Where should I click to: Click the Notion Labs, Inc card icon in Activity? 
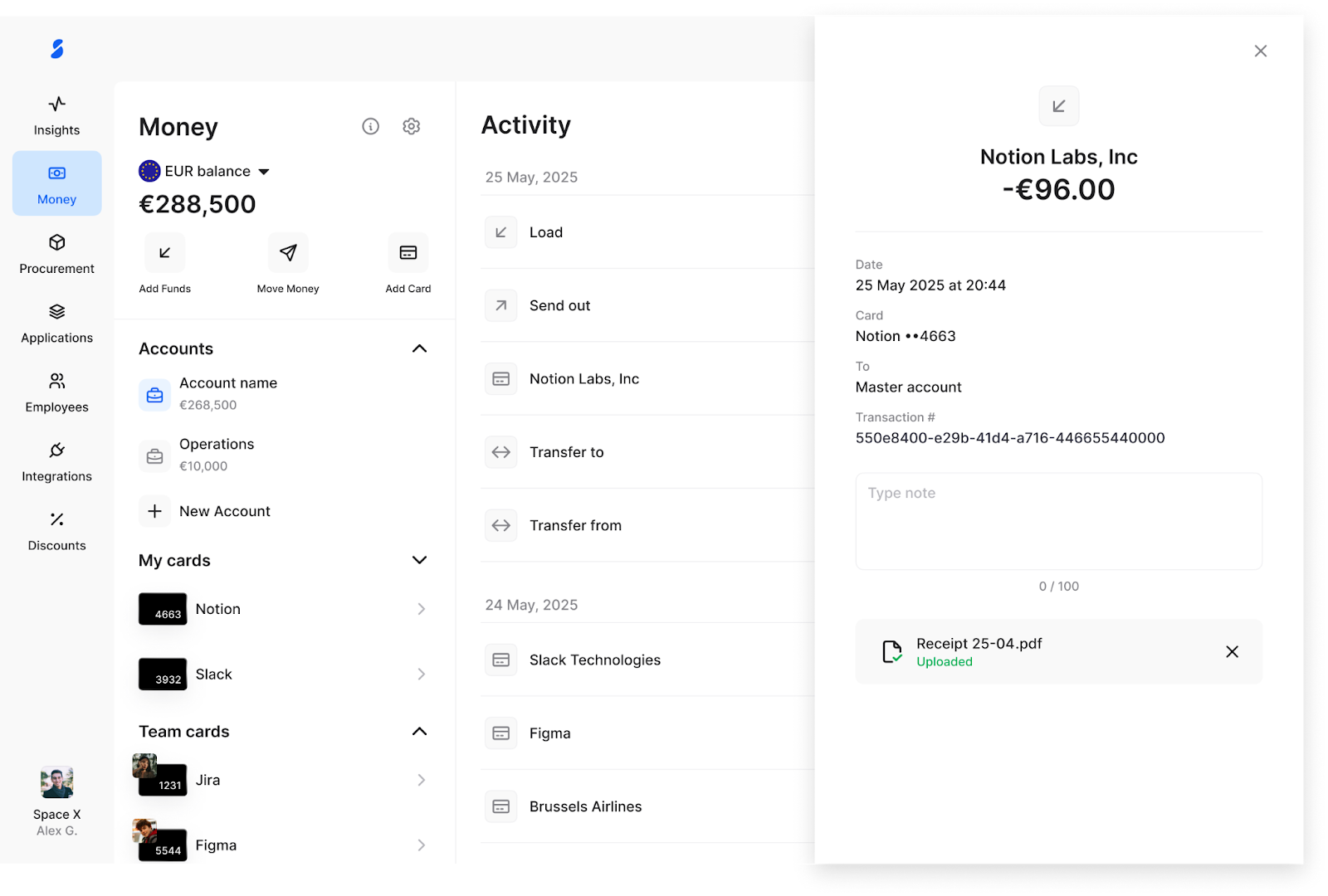click(x=501, y=378)
